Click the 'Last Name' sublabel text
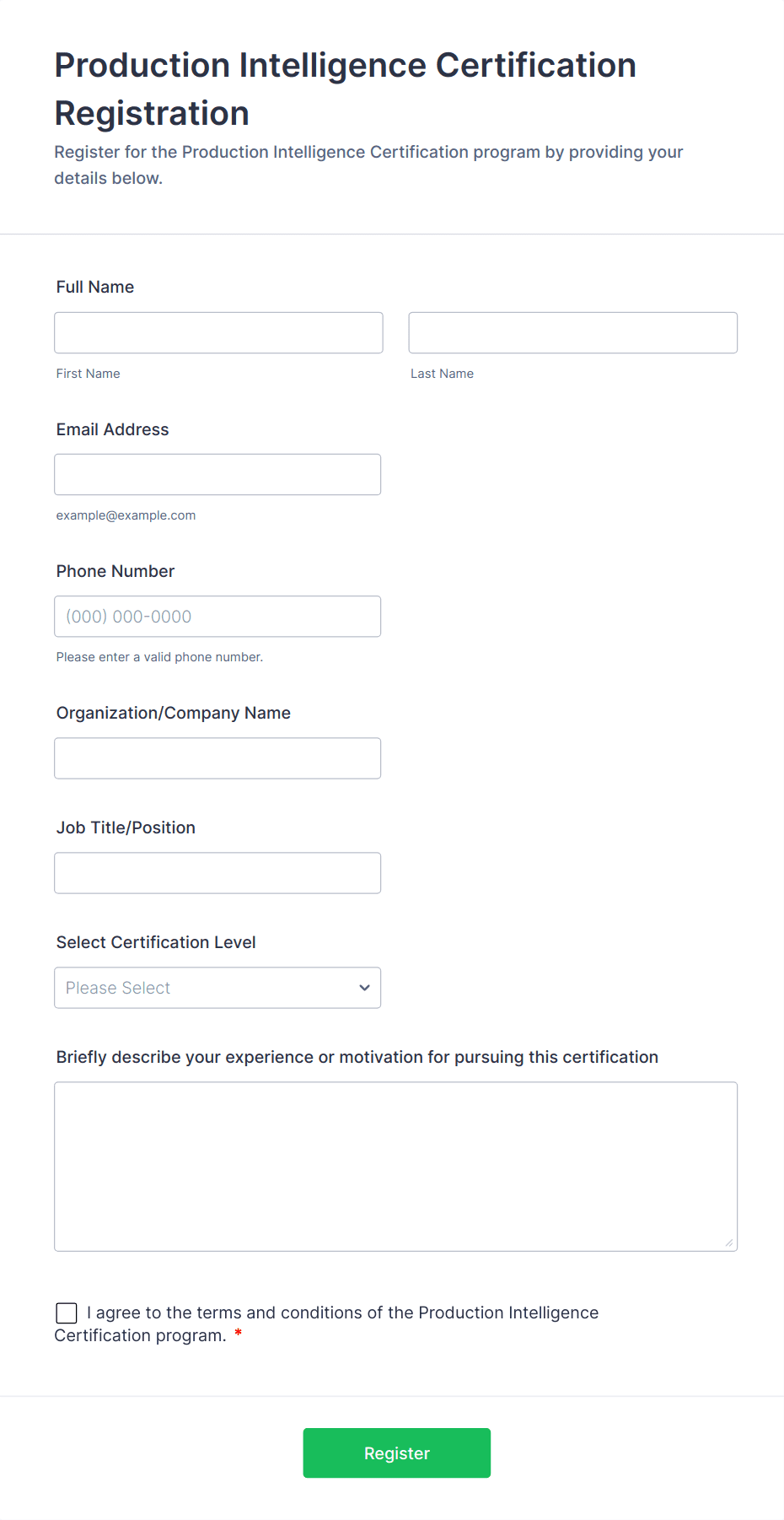Image resolution: width=784 pixels, height=1520 pixels. point(442,374)
